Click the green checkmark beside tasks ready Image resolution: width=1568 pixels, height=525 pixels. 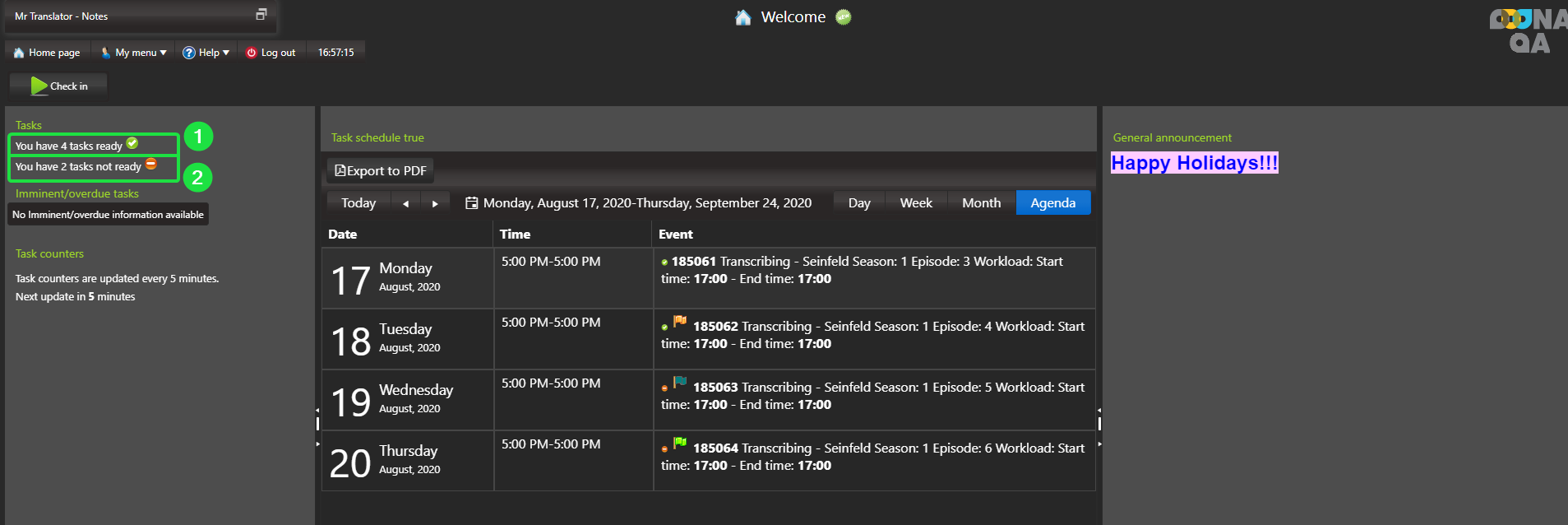(132, 143)
